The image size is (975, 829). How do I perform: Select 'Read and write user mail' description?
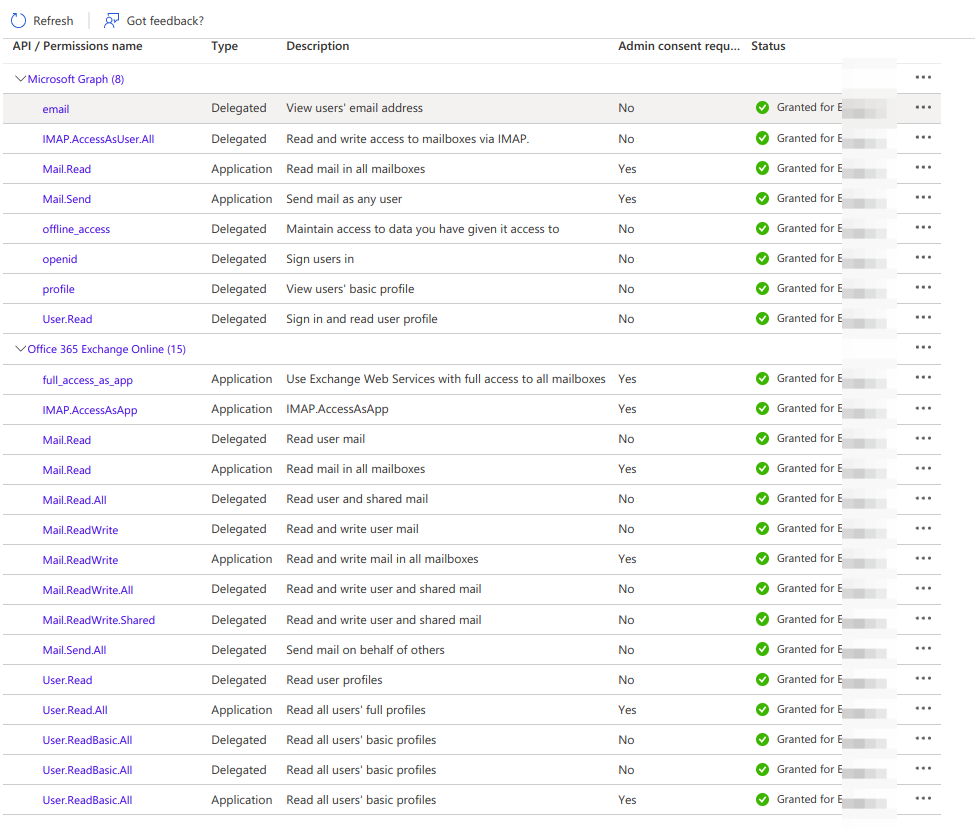353,529
